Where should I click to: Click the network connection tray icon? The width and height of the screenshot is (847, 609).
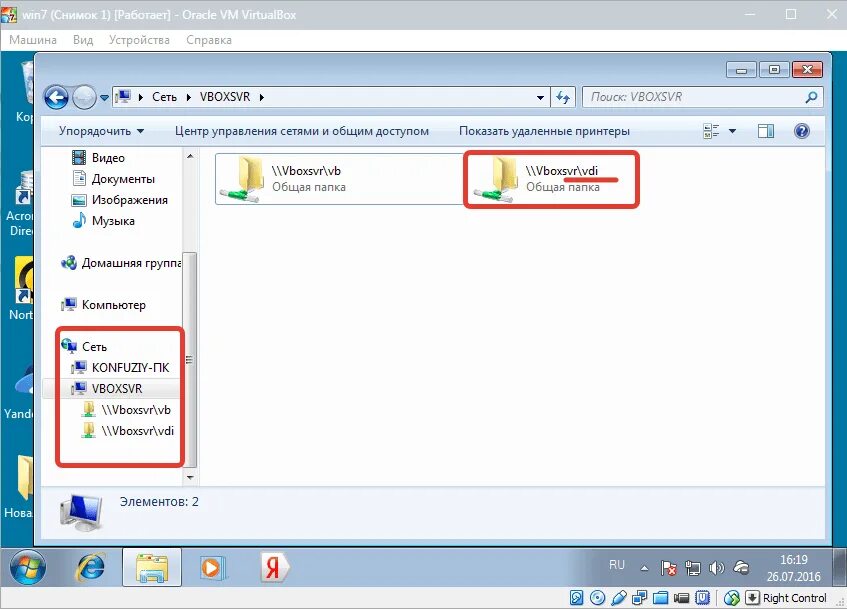(693, 567)
